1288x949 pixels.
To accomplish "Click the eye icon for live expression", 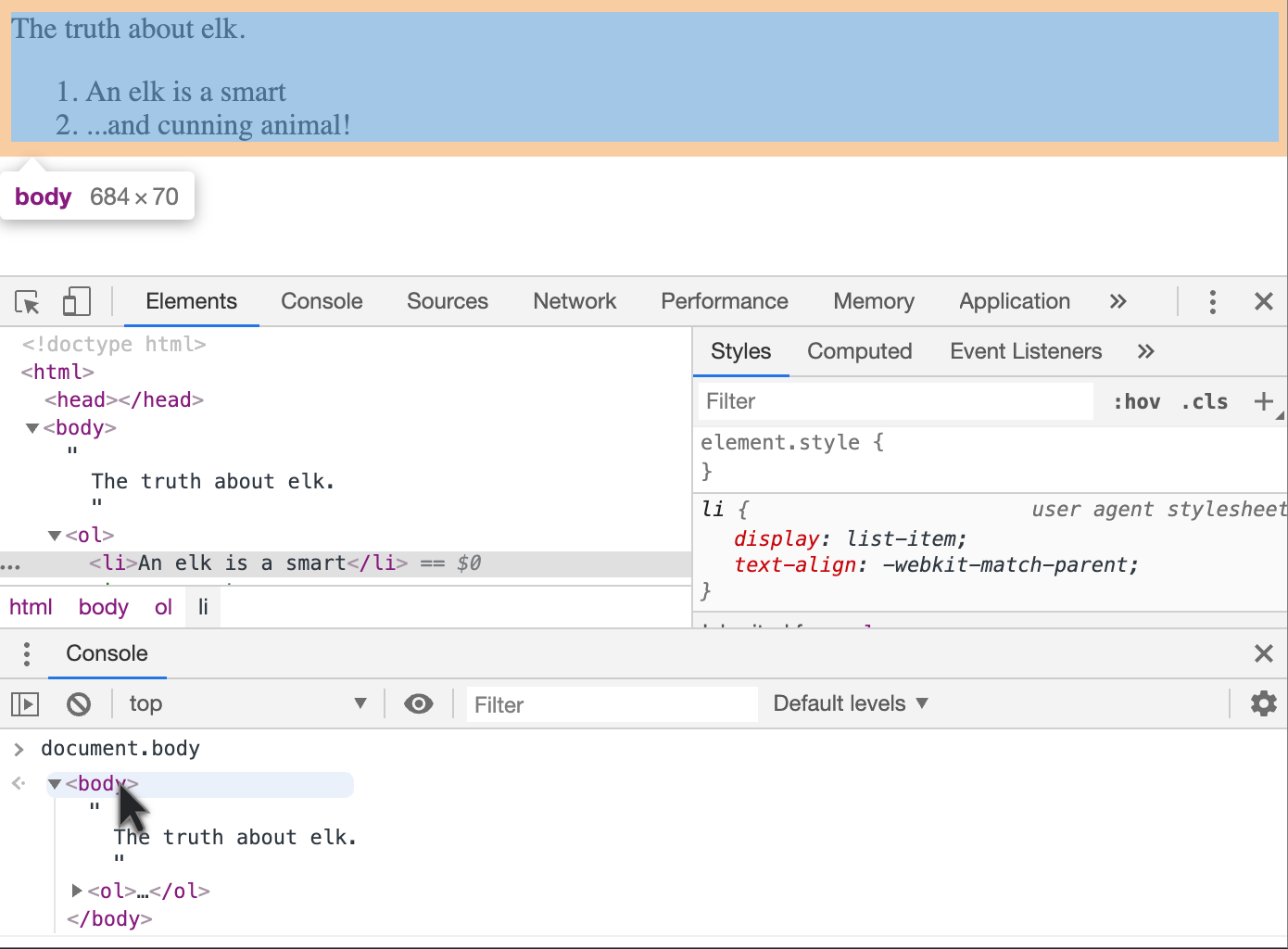I will pos(419,704).
